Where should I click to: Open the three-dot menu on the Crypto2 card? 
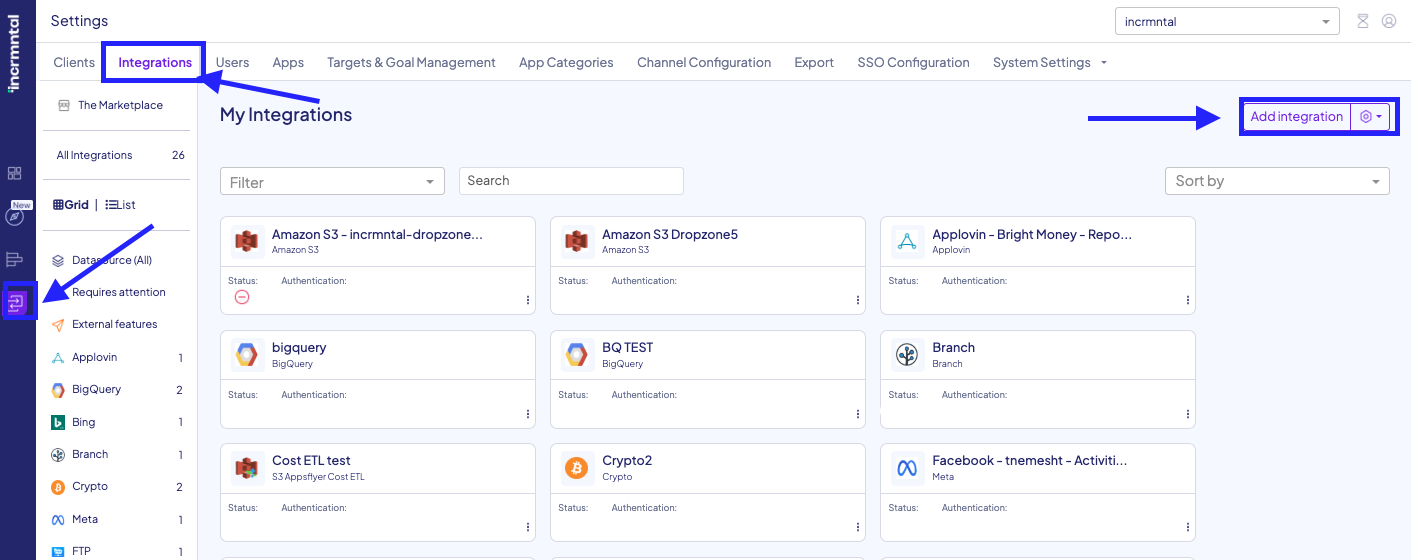[x=857, y=527]
